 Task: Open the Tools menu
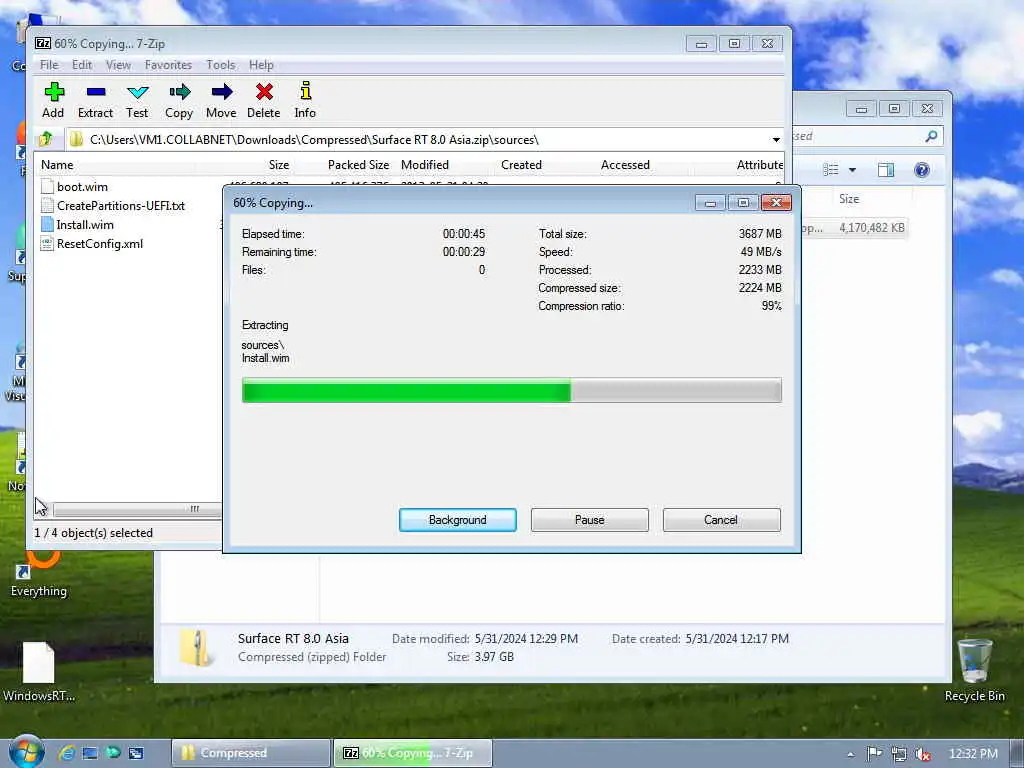pos(221,65)
